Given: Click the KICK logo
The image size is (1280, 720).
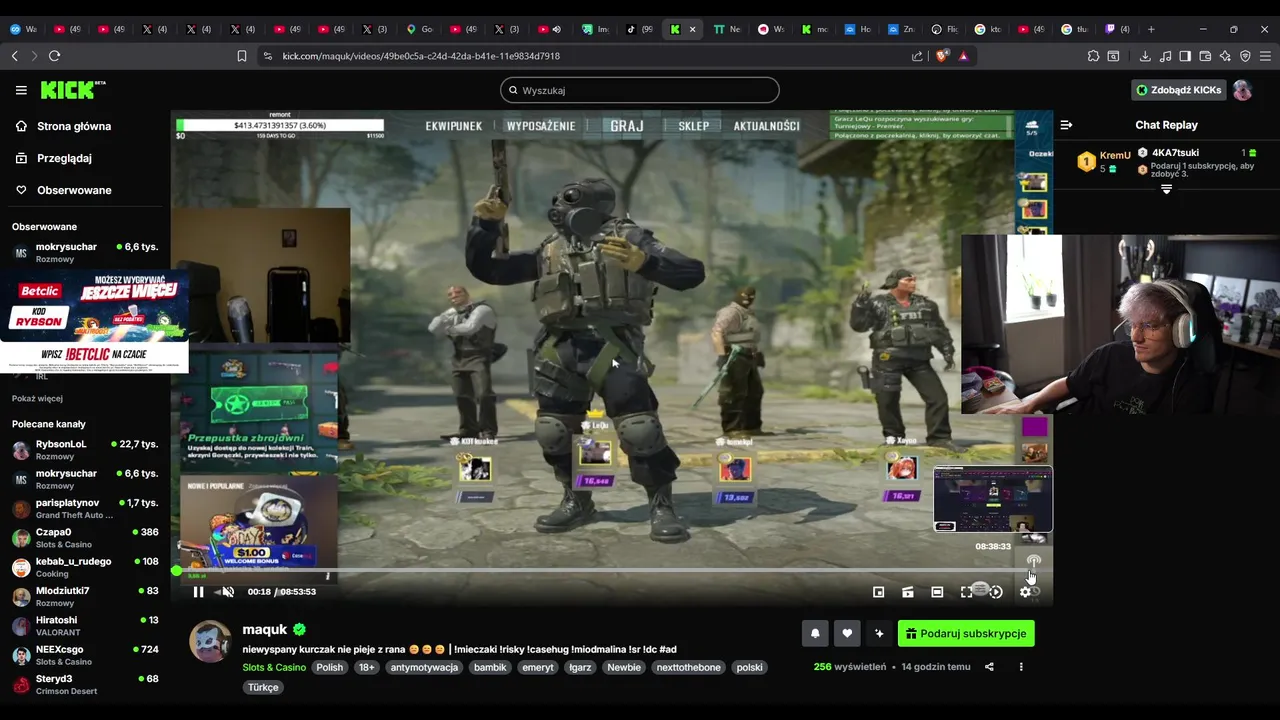Looking at the screenshot, I should click(73, 90).
